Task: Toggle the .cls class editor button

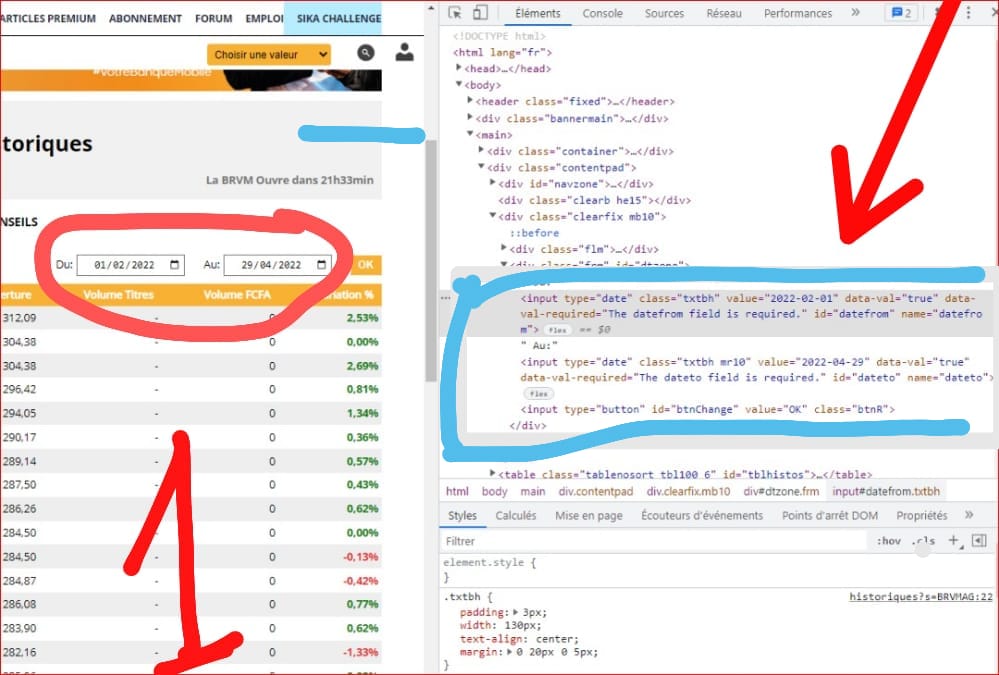Action: pyautogui.click(x=923, y=541)
